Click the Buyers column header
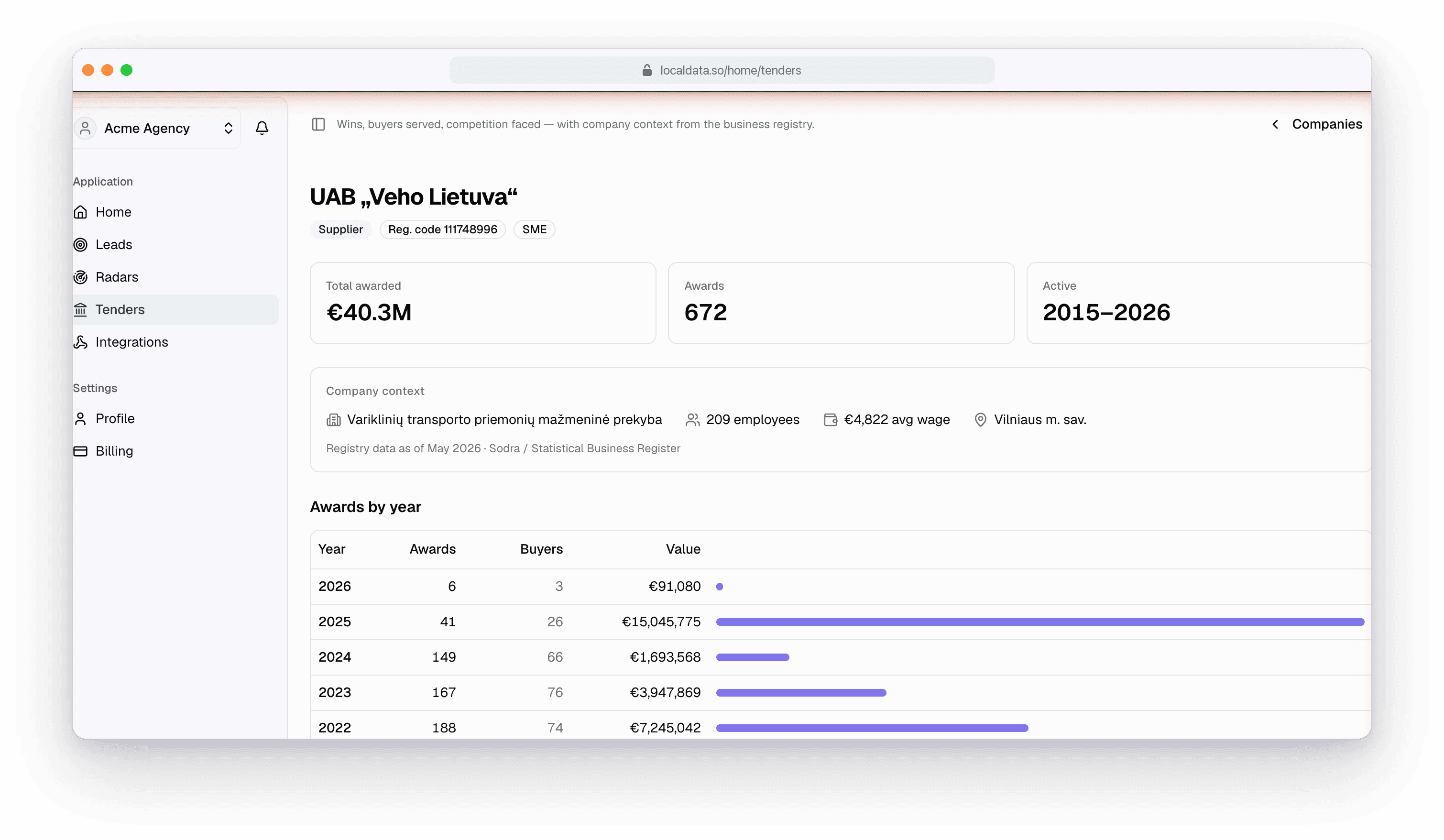 tap(541, 549)
